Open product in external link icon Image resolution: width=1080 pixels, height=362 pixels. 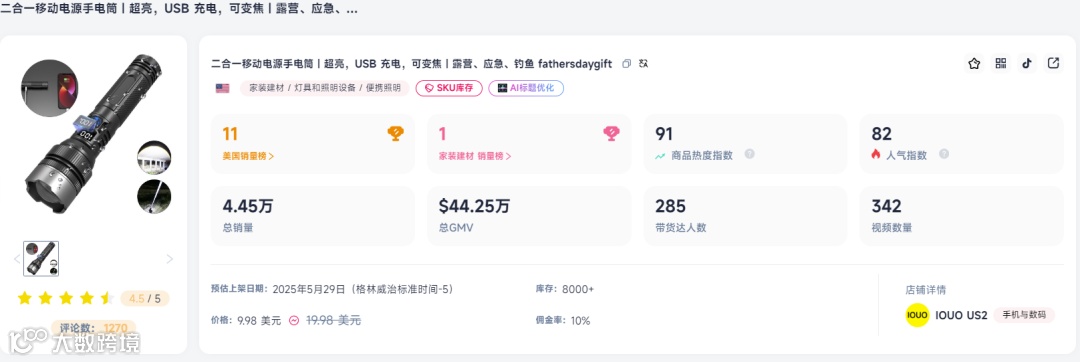click(1053, 63)
